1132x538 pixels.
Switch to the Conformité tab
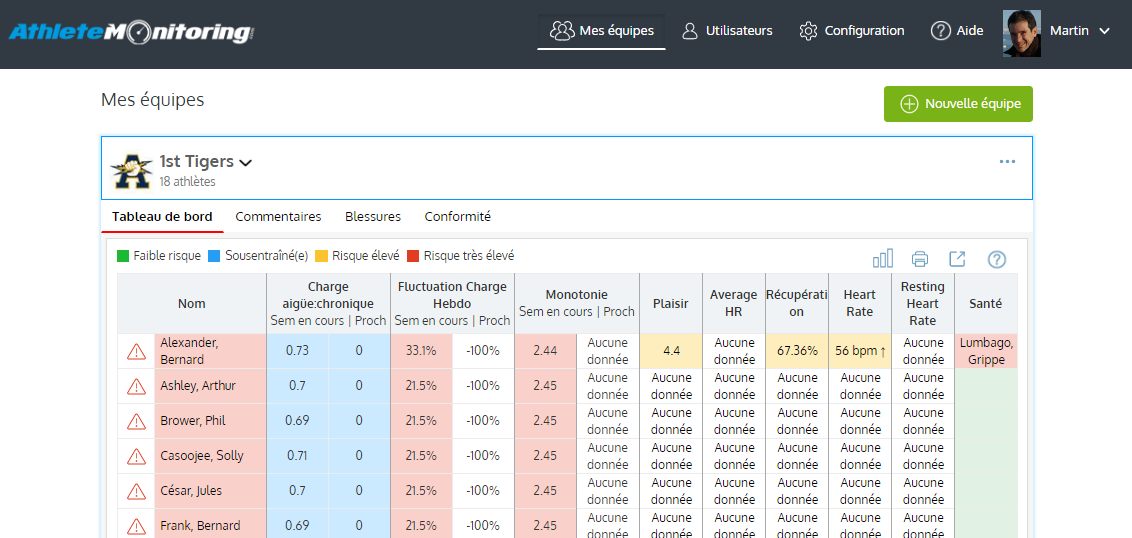coord(458,217)
